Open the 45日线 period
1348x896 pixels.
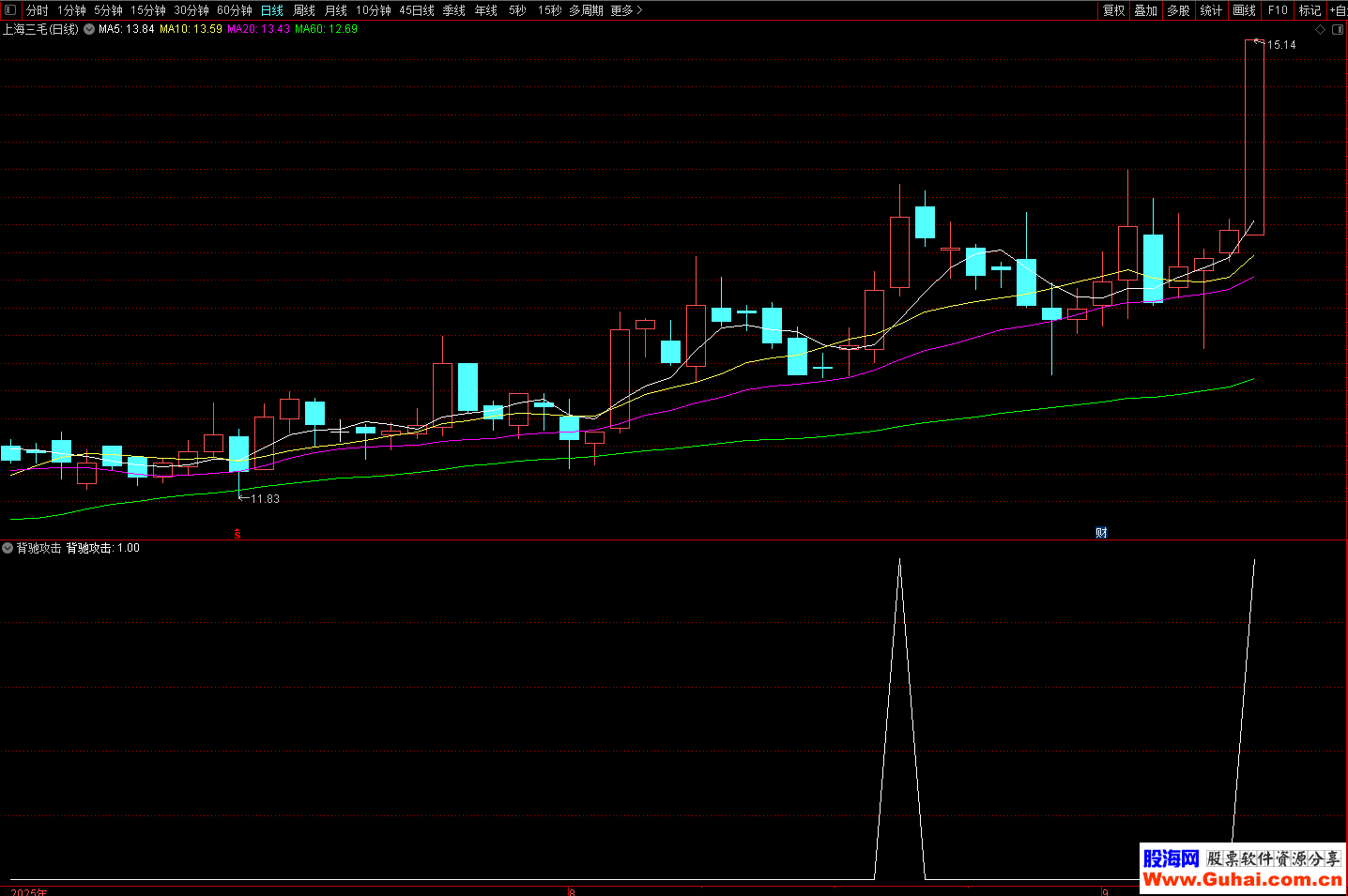[417, 10]
